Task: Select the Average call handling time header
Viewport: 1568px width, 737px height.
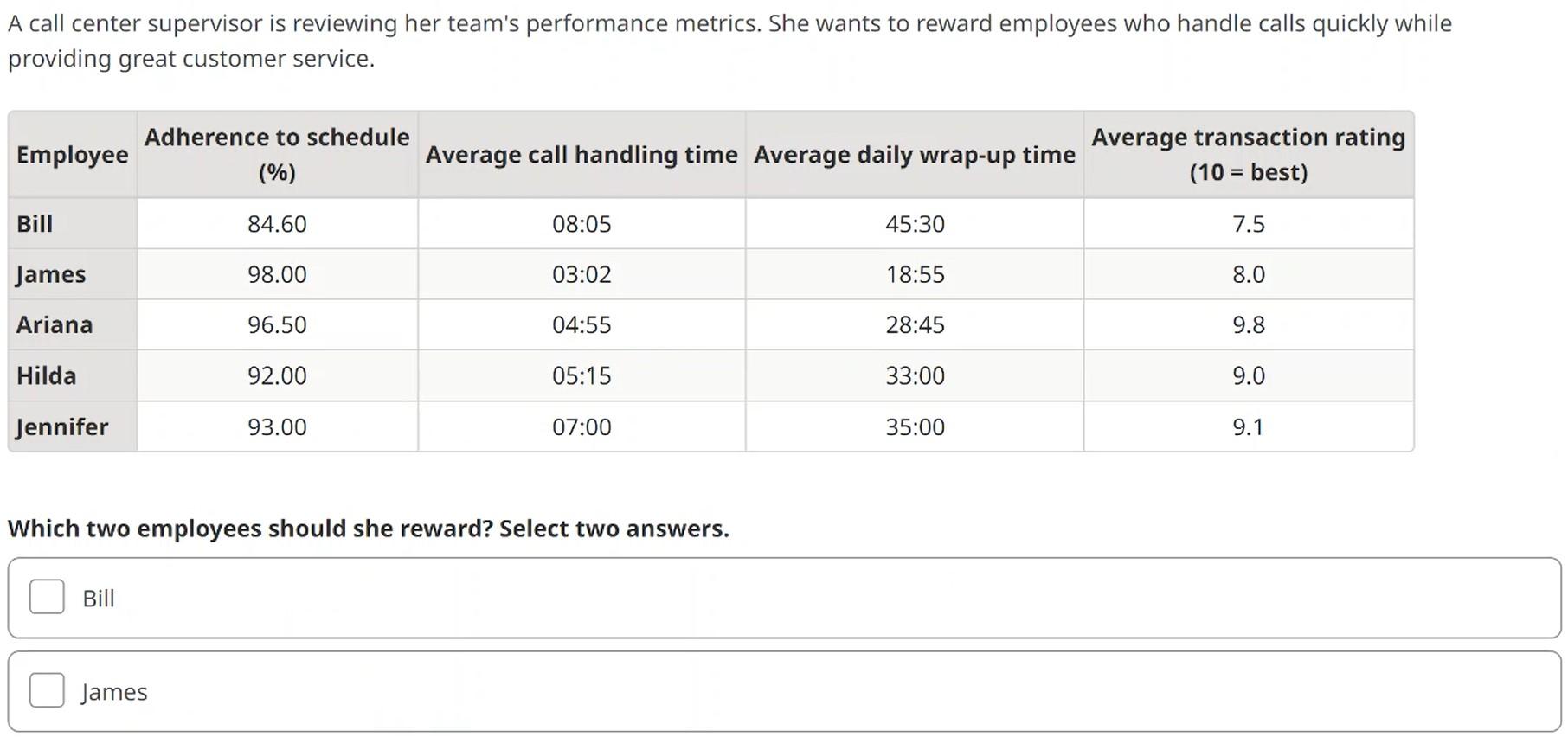Action: click(581, 154)
